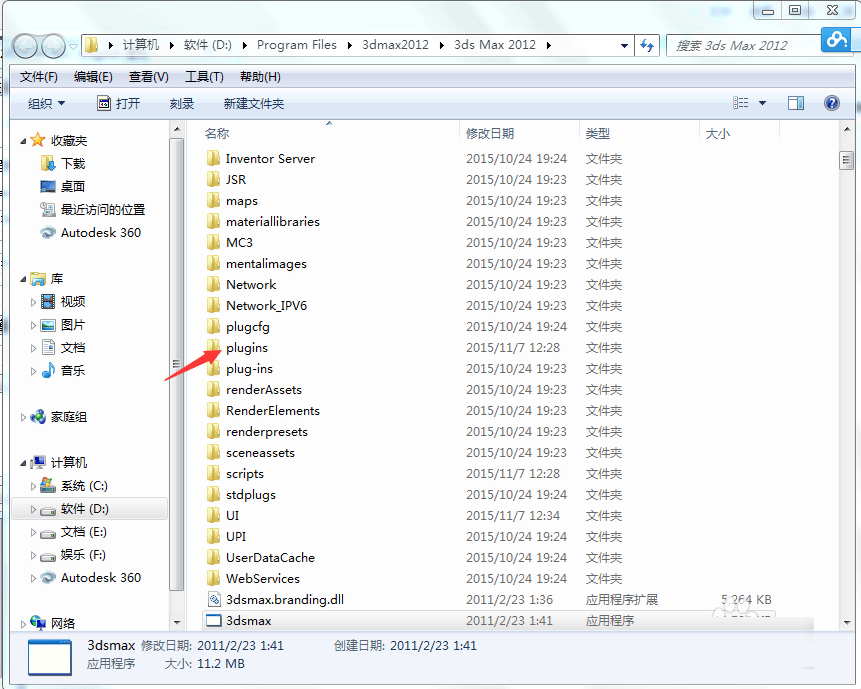The height and width of the screenshot is (689, 861).
Task: Open the 帮助(H) menu
Action: (x=260, y=77)
